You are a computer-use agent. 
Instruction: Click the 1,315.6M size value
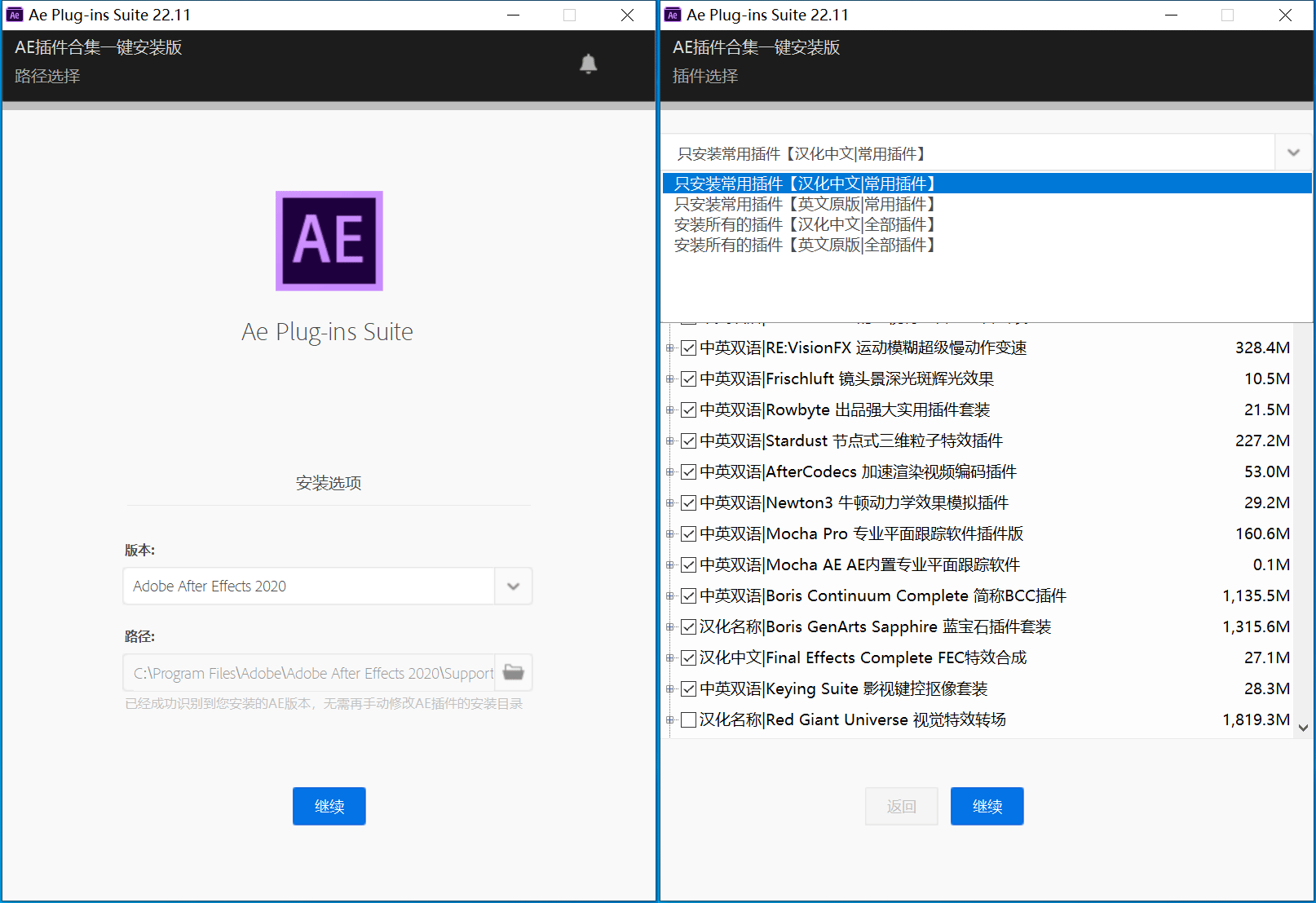(x=1256, y=627)
